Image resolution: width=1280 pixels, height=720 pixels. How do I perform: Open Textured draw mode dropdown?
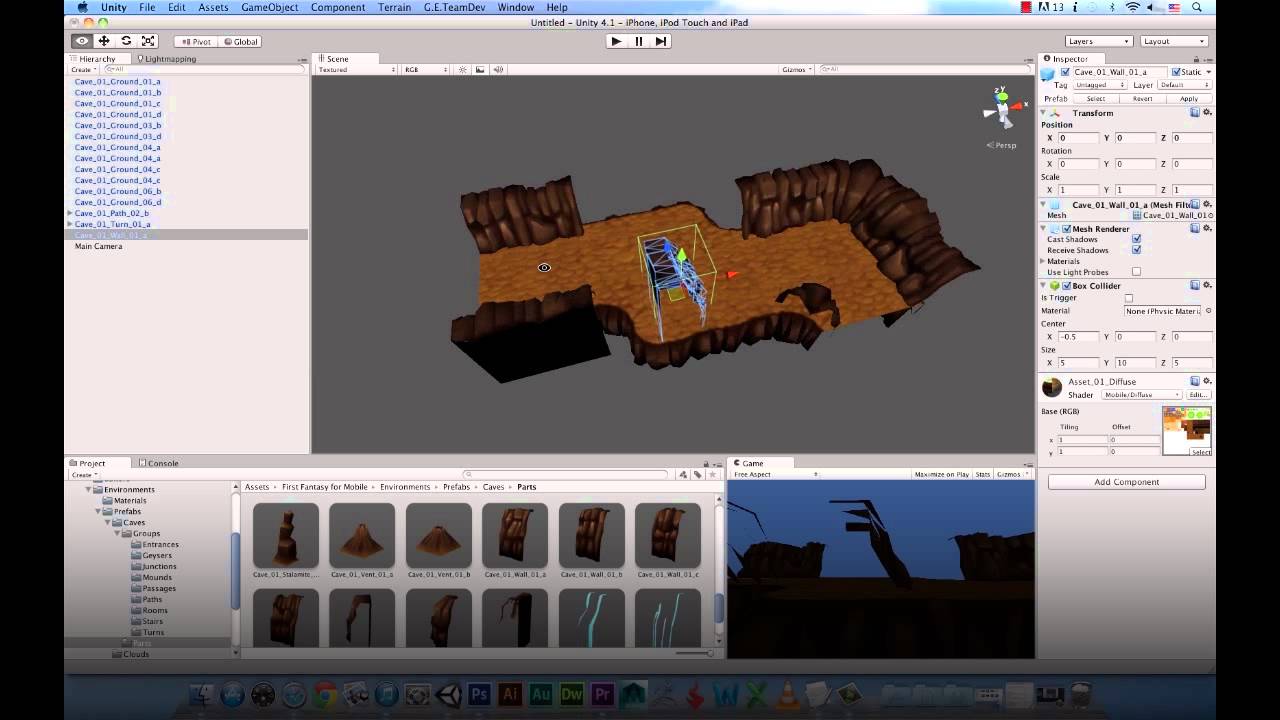[x=357, y=70]
